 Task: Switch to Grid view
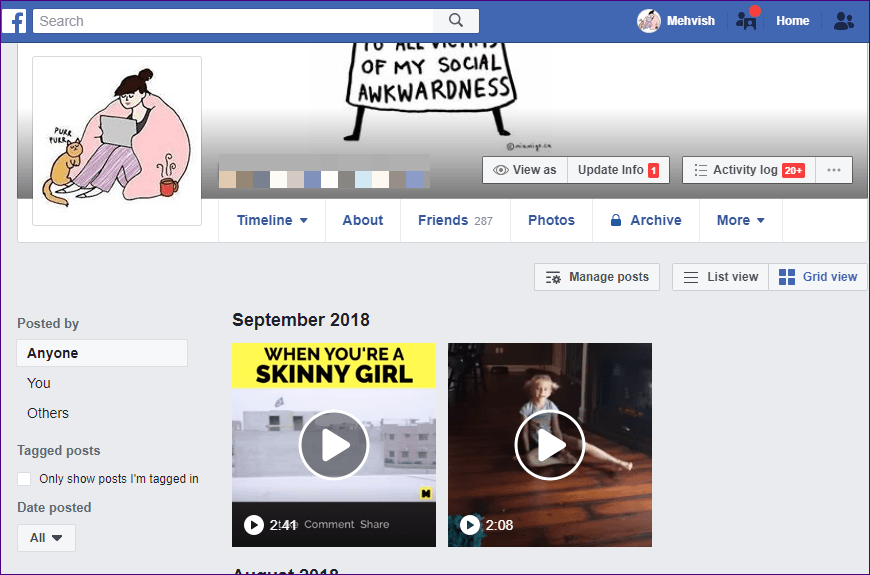click(x=818, y=277)
